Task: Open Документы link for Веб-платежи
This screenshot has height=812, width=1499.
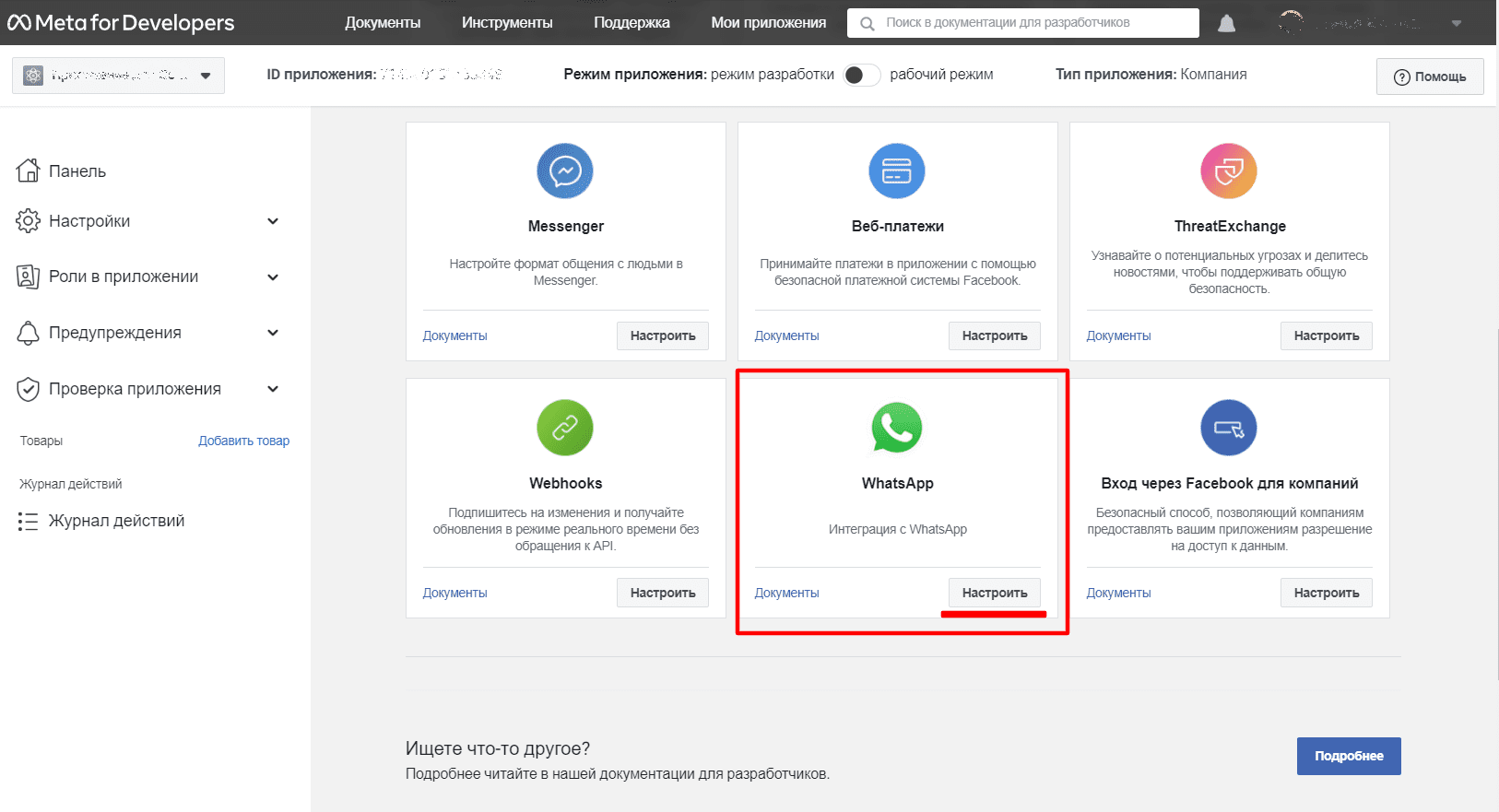Action: tap(786, 335)
